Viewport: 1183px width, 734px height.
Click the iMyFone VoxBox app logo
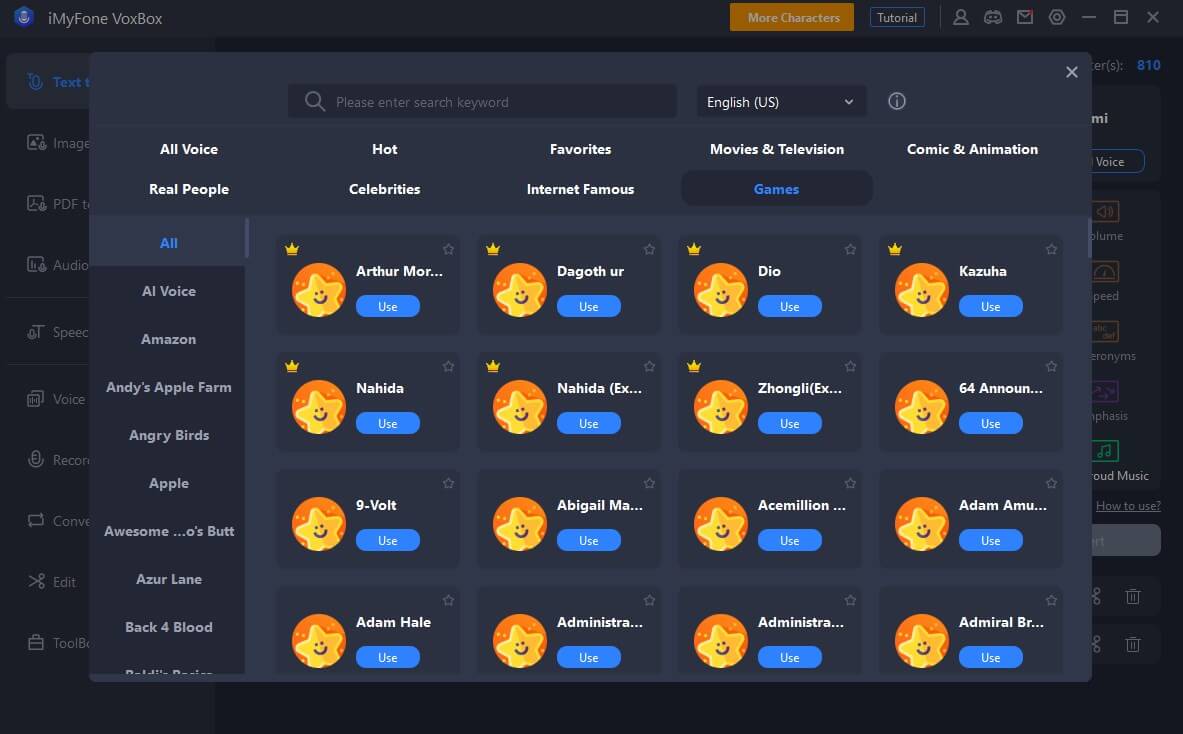point(24,17)
